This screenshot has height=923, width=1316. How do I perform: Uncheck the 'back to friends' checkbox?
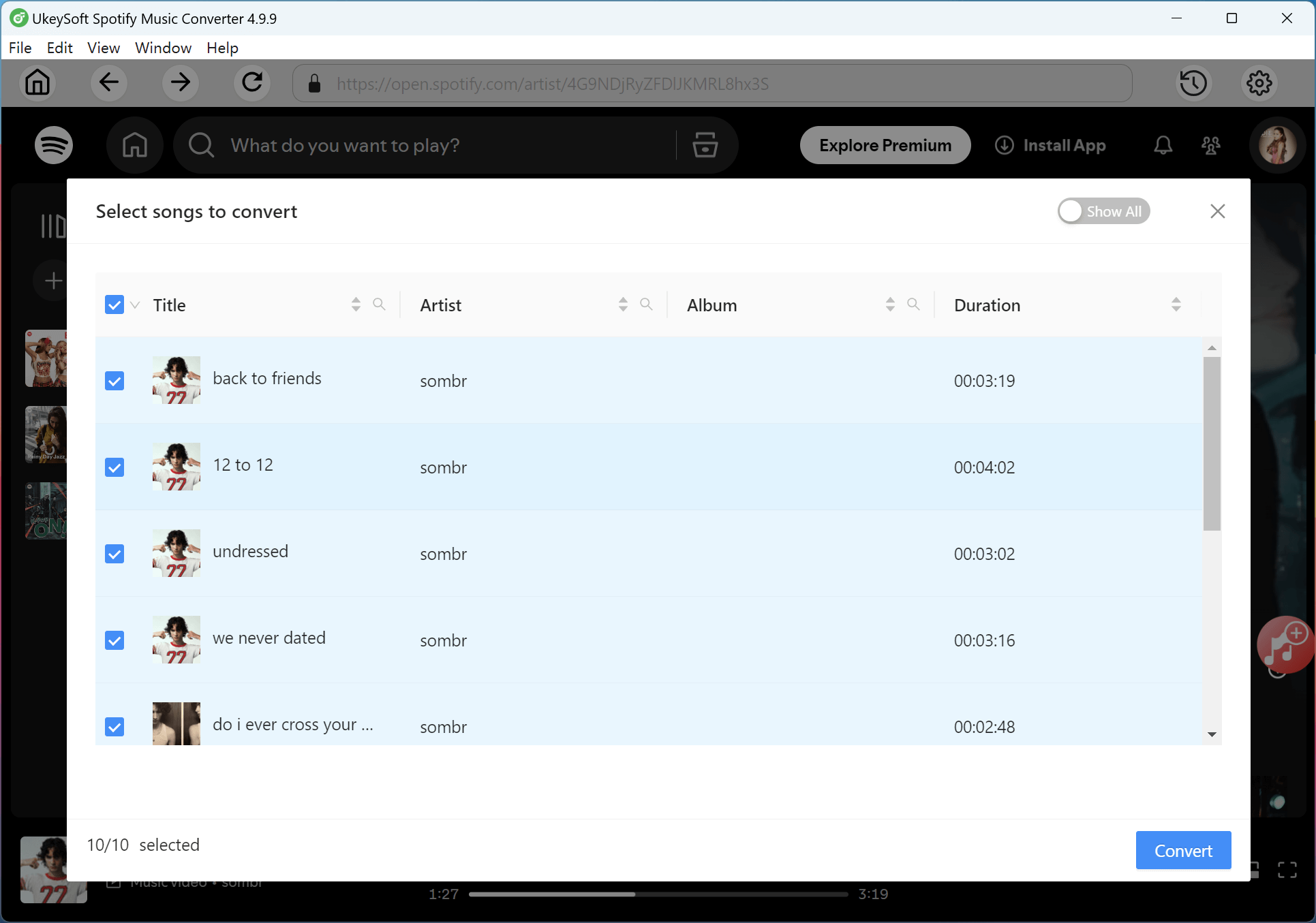(x=114, y=381)
